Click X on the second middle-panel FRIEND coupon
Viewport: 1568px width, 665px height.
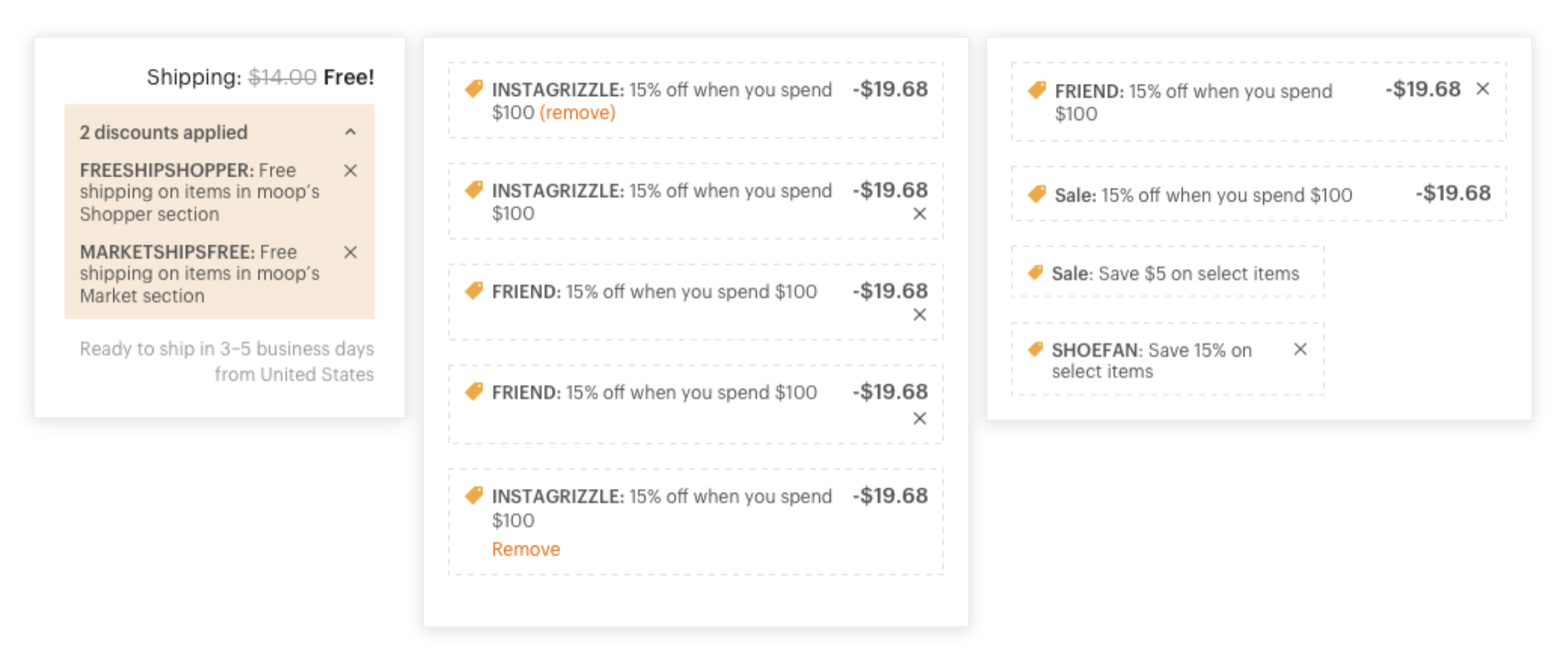920,419
